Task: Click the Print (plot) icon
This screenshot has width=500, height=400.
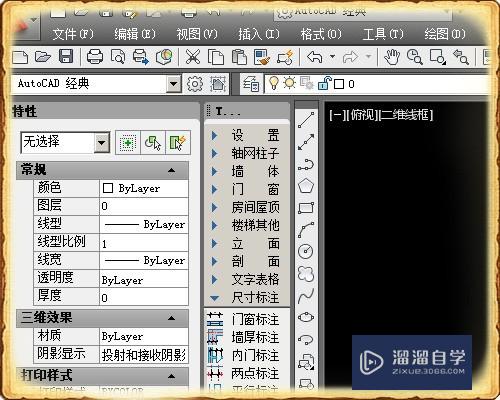Action: click(x=95, y=57)
